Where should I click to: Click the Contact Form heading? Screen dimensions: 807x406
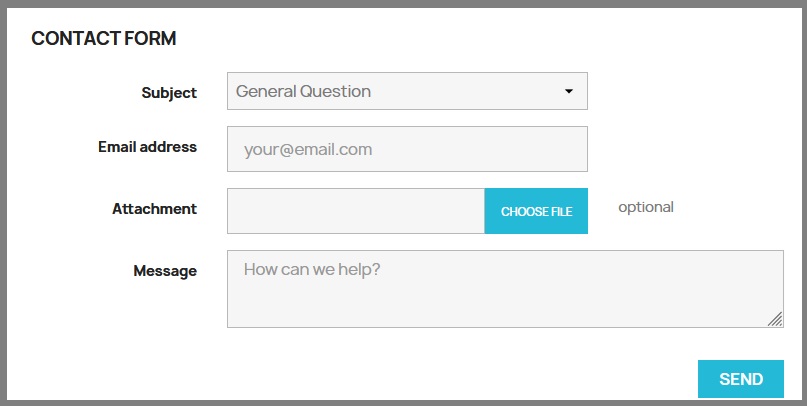pyautogui.click(x=104, y=39)
